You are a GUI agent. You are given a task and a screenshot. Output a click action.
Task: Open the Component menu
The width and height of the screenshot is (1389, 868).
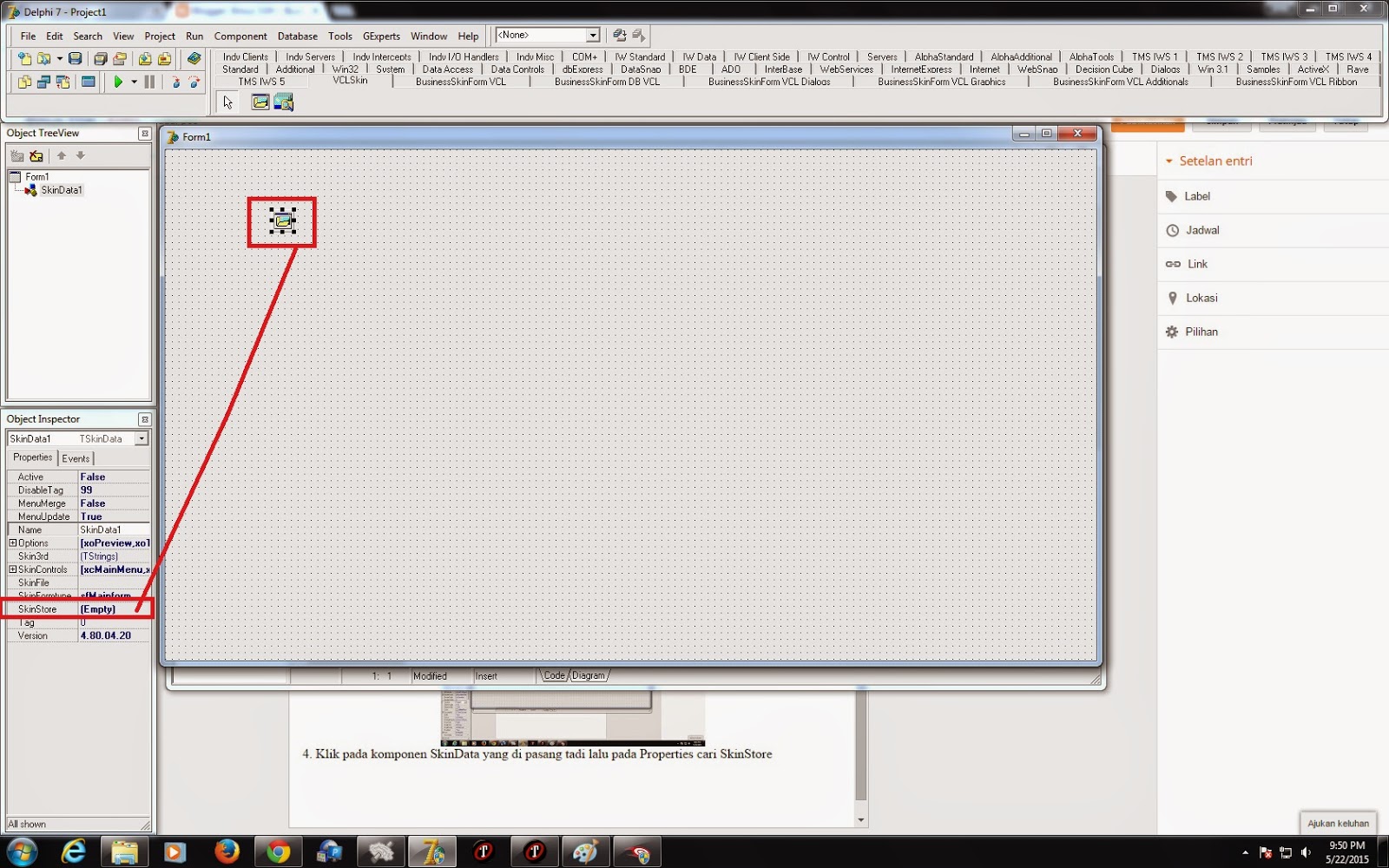pyautogui.click(x=240, y=36)
